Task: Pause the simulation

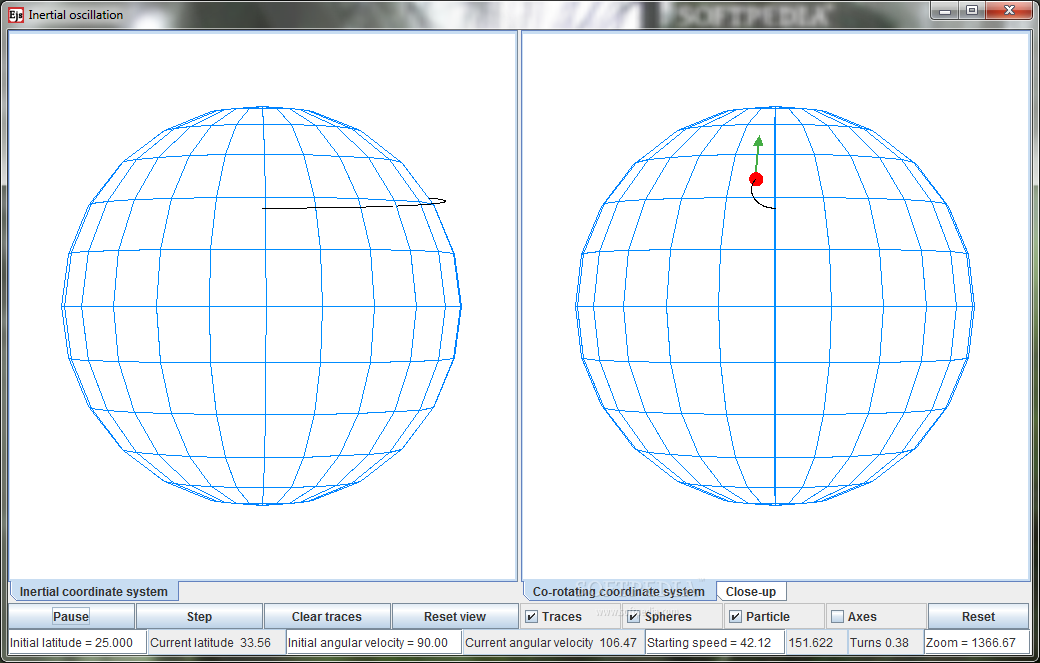Action: [71, 617]
